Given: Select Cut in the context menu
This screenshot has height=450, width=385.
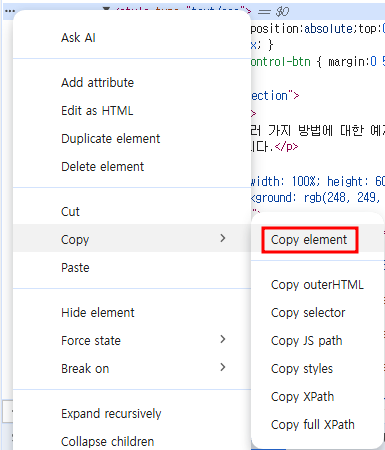Looking at the screenshot, I should pyautogui.click(x=132, y=212).
